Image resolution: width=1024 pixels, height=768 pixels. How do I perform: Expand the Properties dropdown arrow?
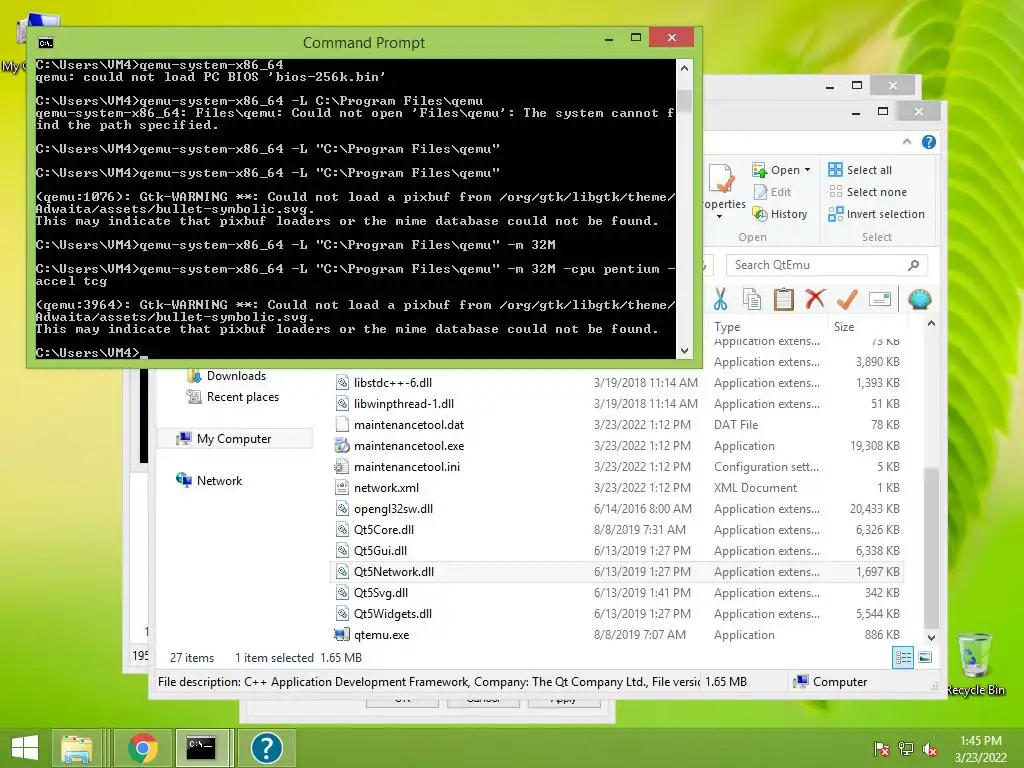coord(719,216)
